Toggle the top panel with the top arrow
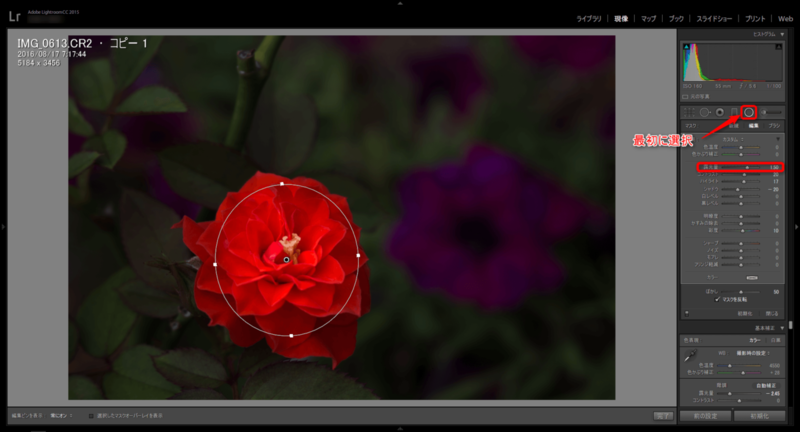Image resolution: width=800 pixels, height=432 pixels. click(400, 3)
